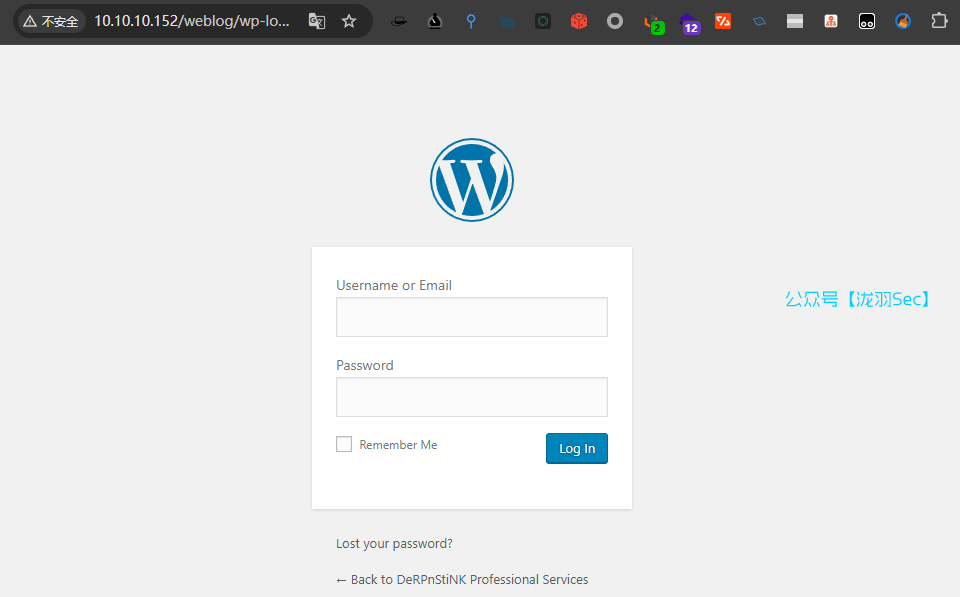Click the gray circle ring extension icon
This screenshot has width=960, height=597.
[615, 21]
